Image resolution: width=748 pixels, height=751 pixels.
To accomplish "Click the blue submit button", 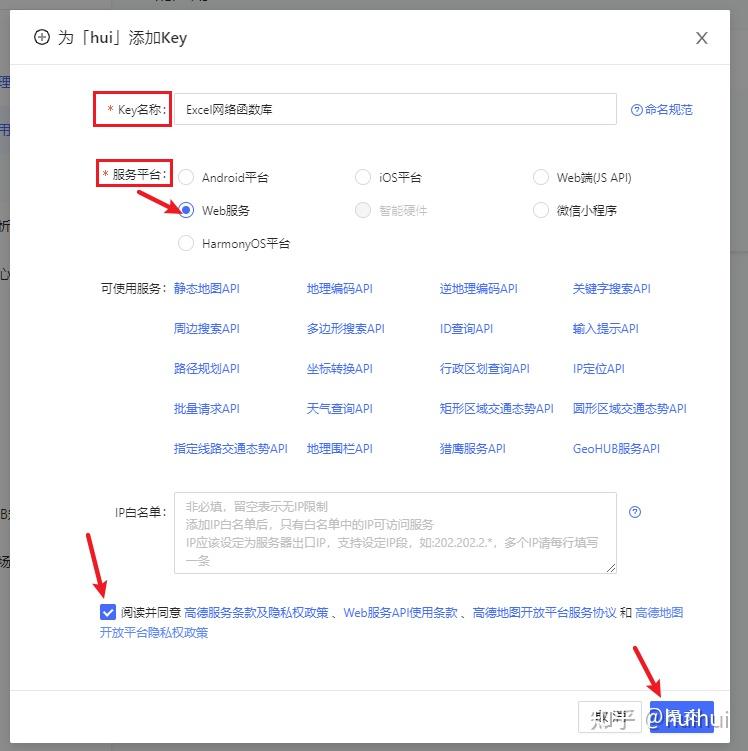I will click(681, 717).
